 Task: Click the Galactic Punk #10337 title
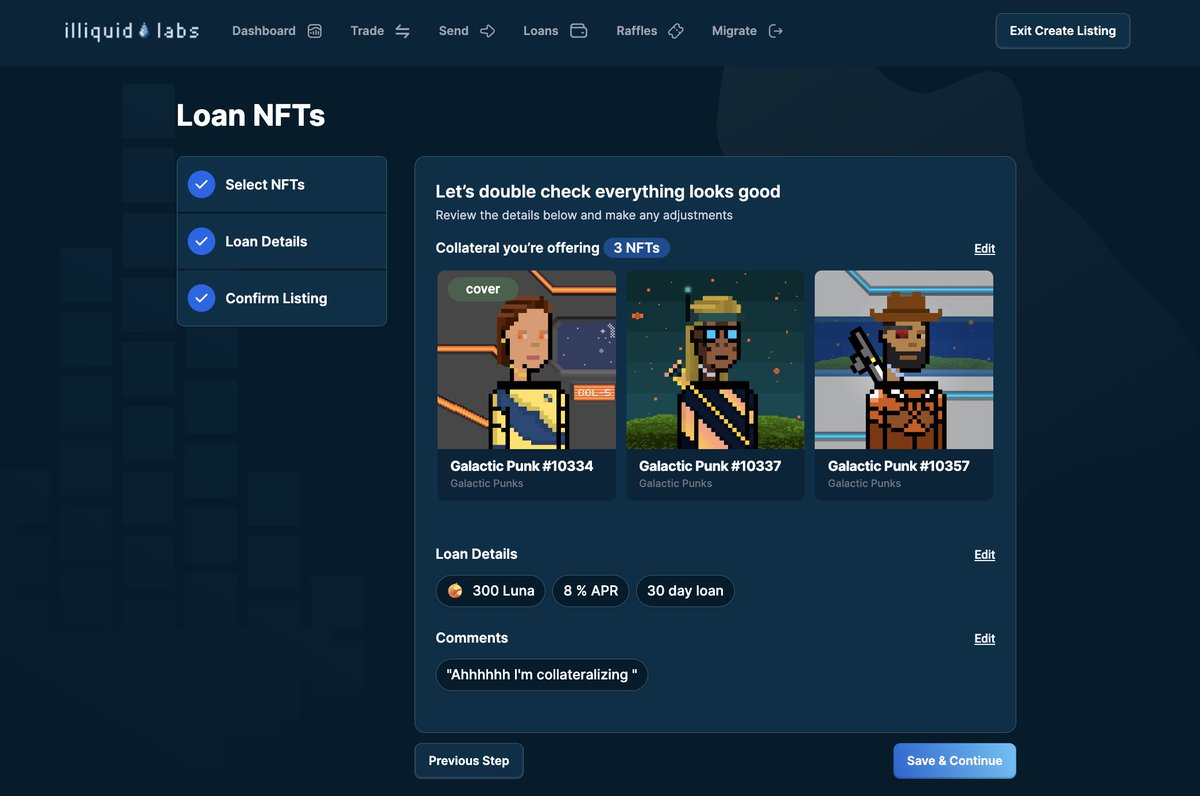click(710, 466)
